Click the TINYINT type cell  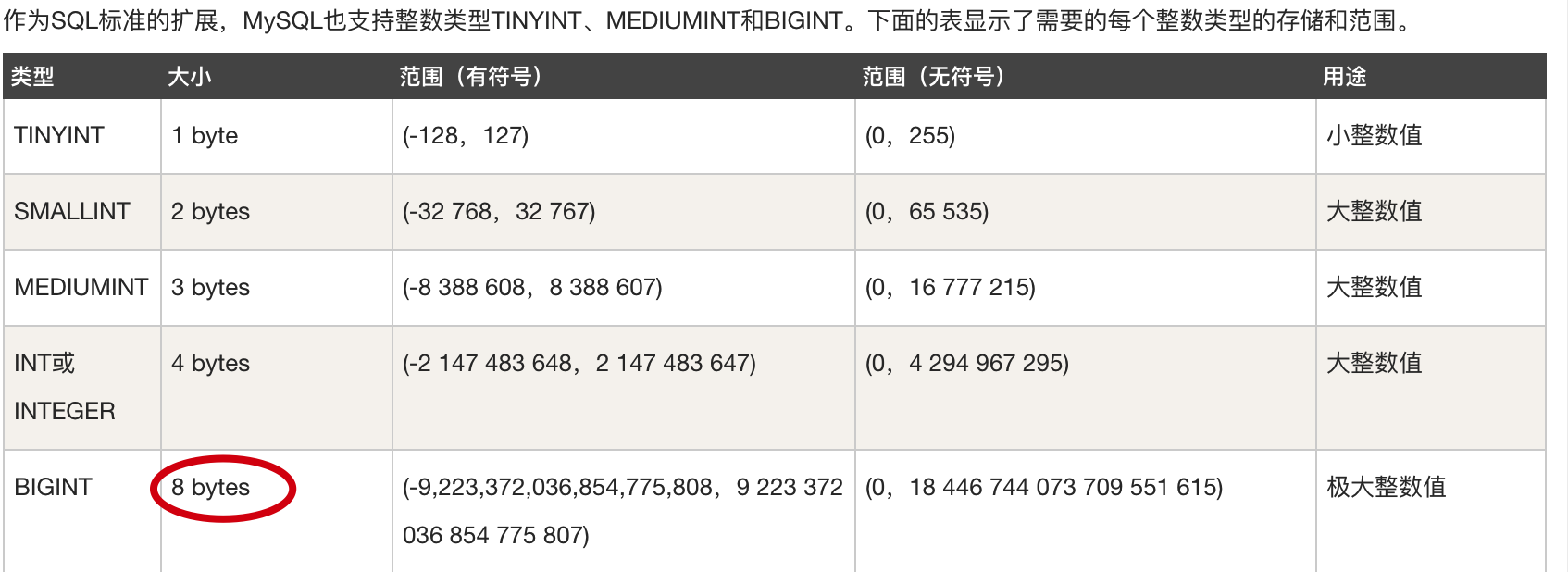click(x=59, y=136)
